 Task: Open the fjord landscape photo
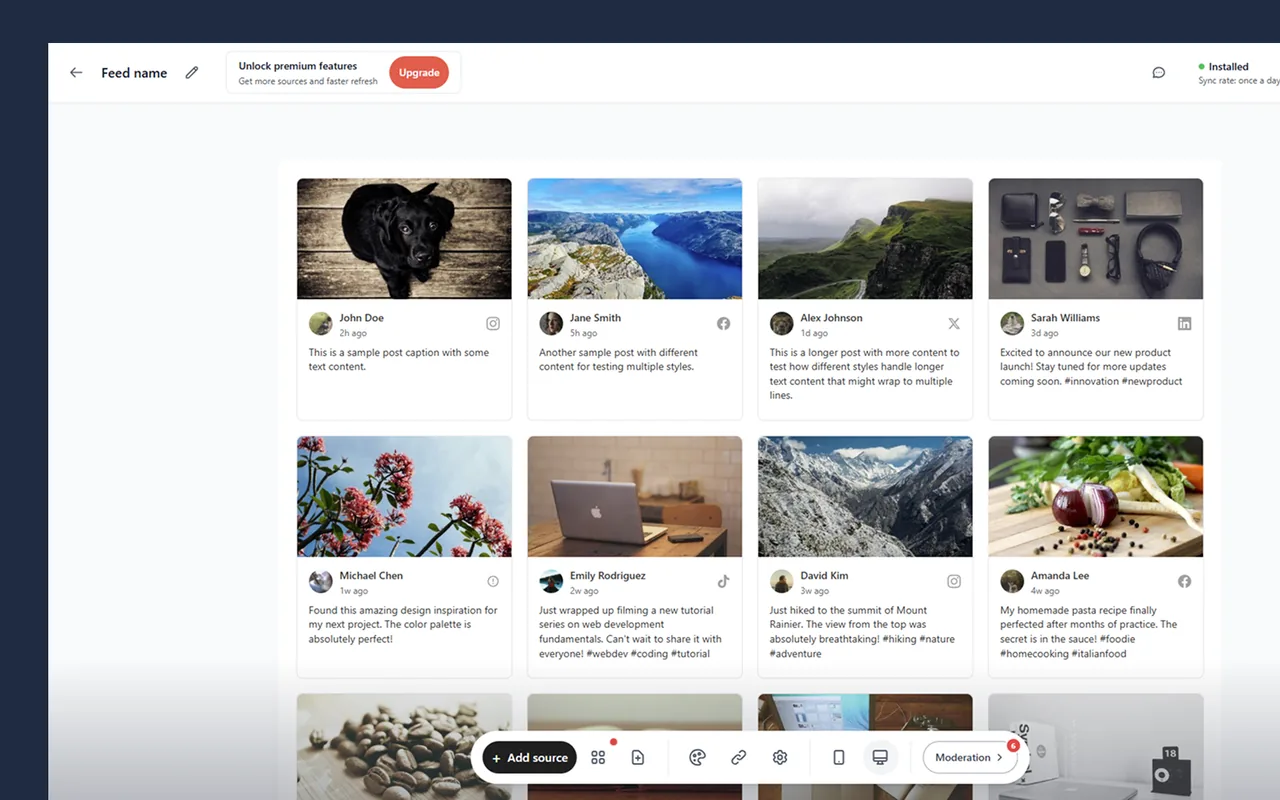635,239
